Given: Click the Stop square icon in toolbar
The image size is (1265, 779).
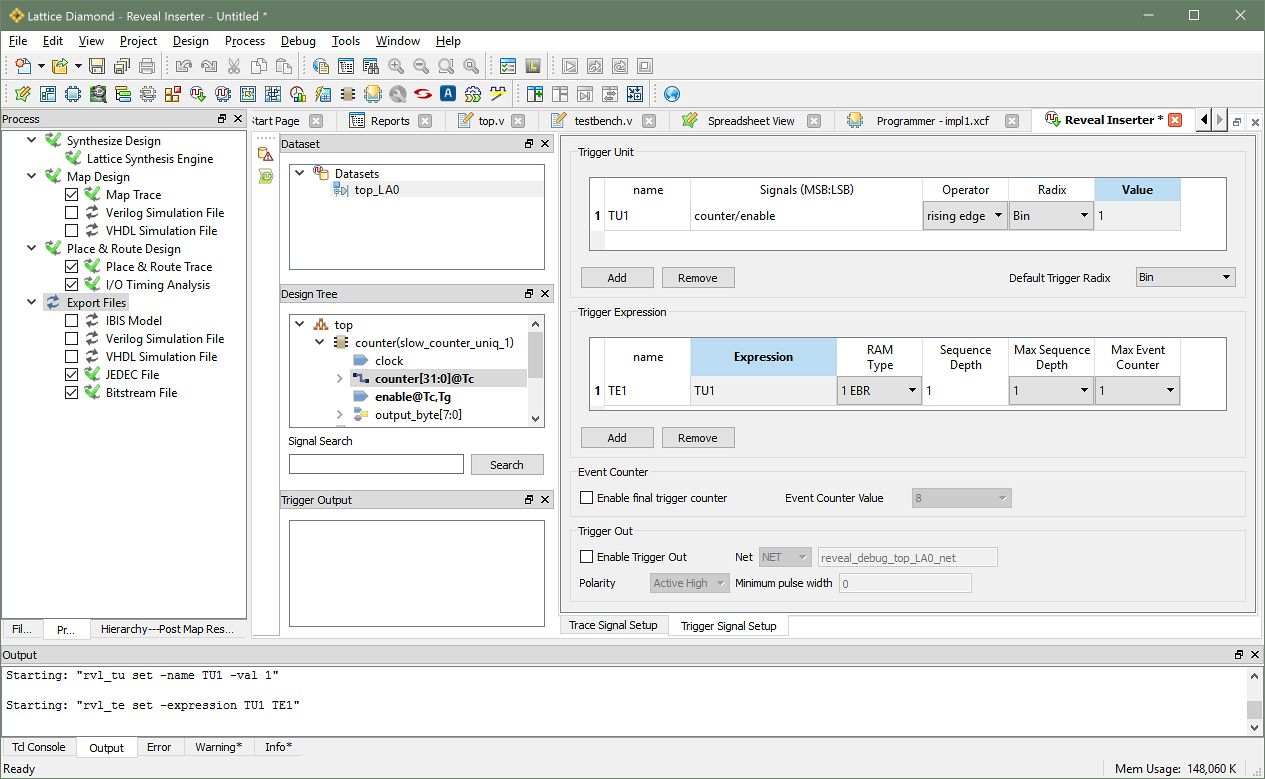Looking at the screenshot, I should coord(645,66).
